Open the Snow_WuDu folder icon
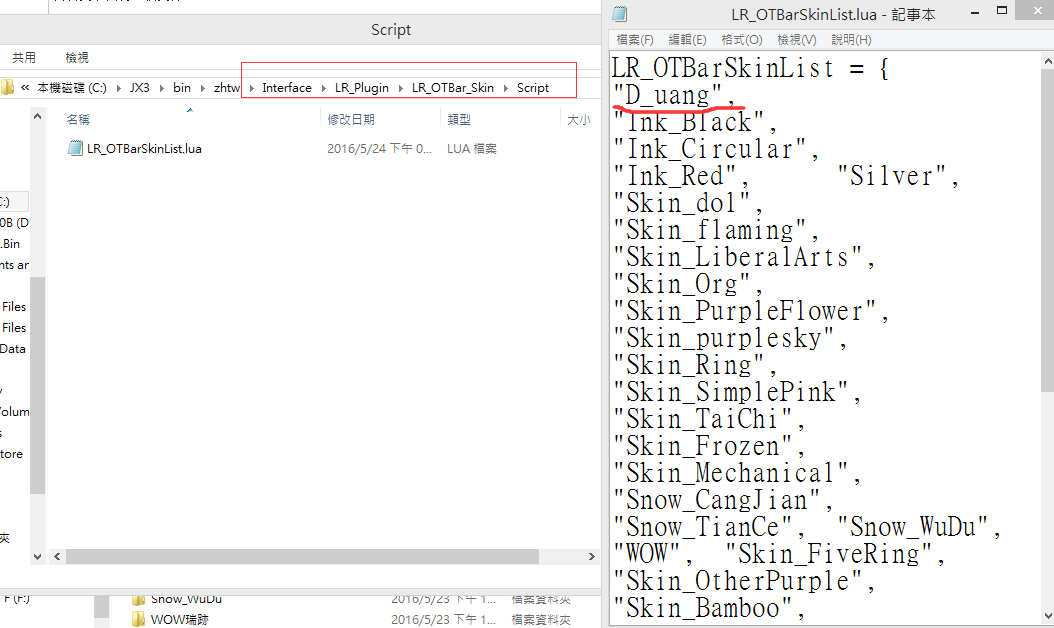Screen dimensions: 1054x628 coord(139,599)
